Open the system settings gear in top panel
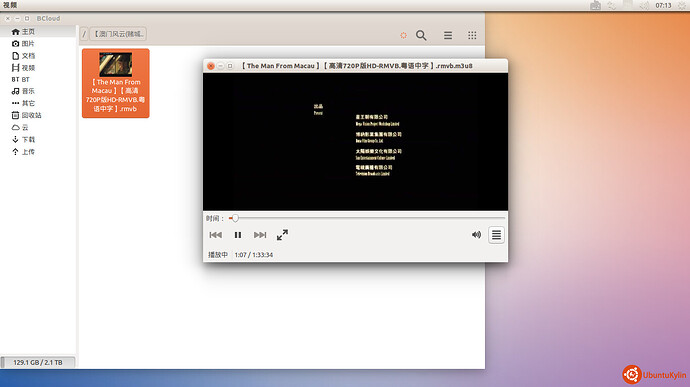This screenshot has width=690, height=387. [682, 5]
